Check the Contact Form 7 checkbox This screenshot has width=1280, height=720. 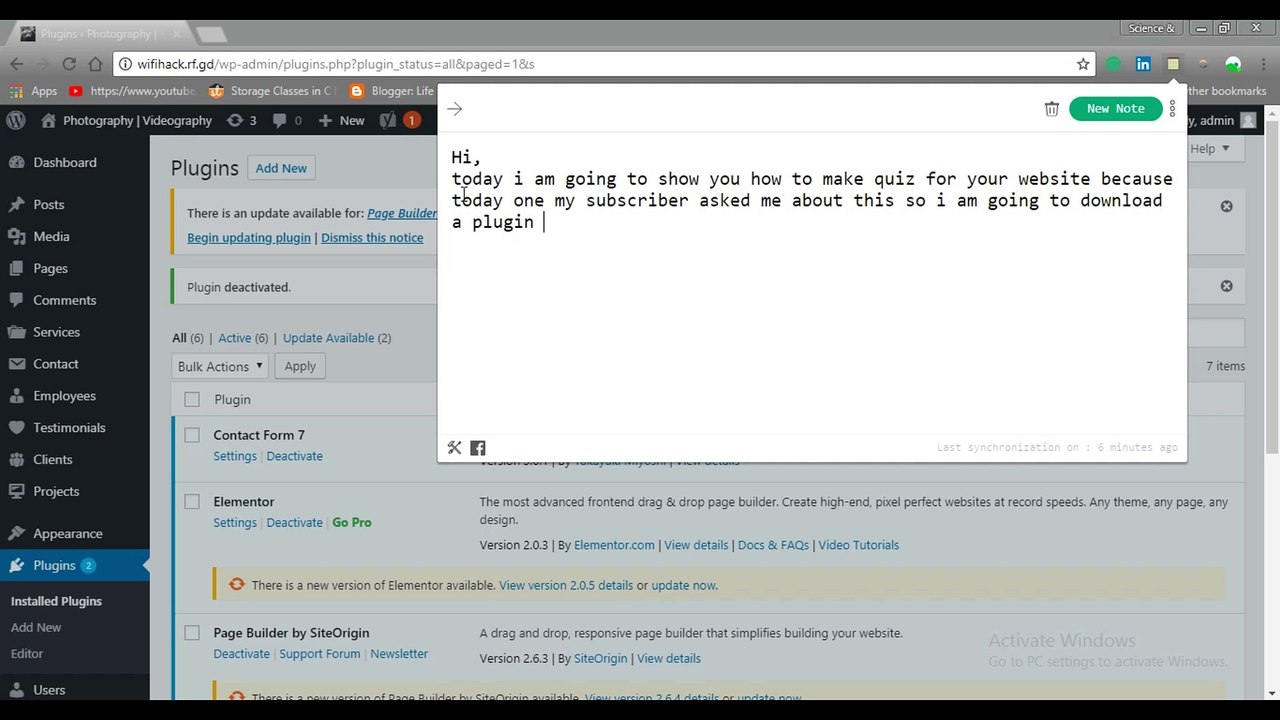192,435
